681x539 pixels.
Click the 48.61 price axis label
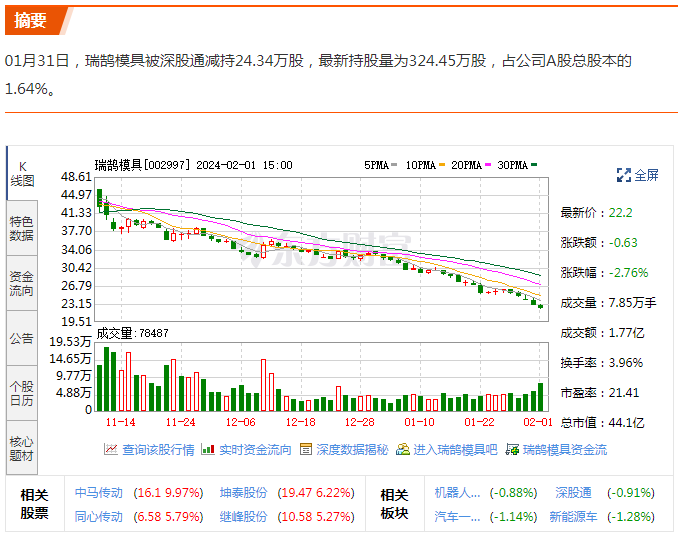click(x=76, y=177)
